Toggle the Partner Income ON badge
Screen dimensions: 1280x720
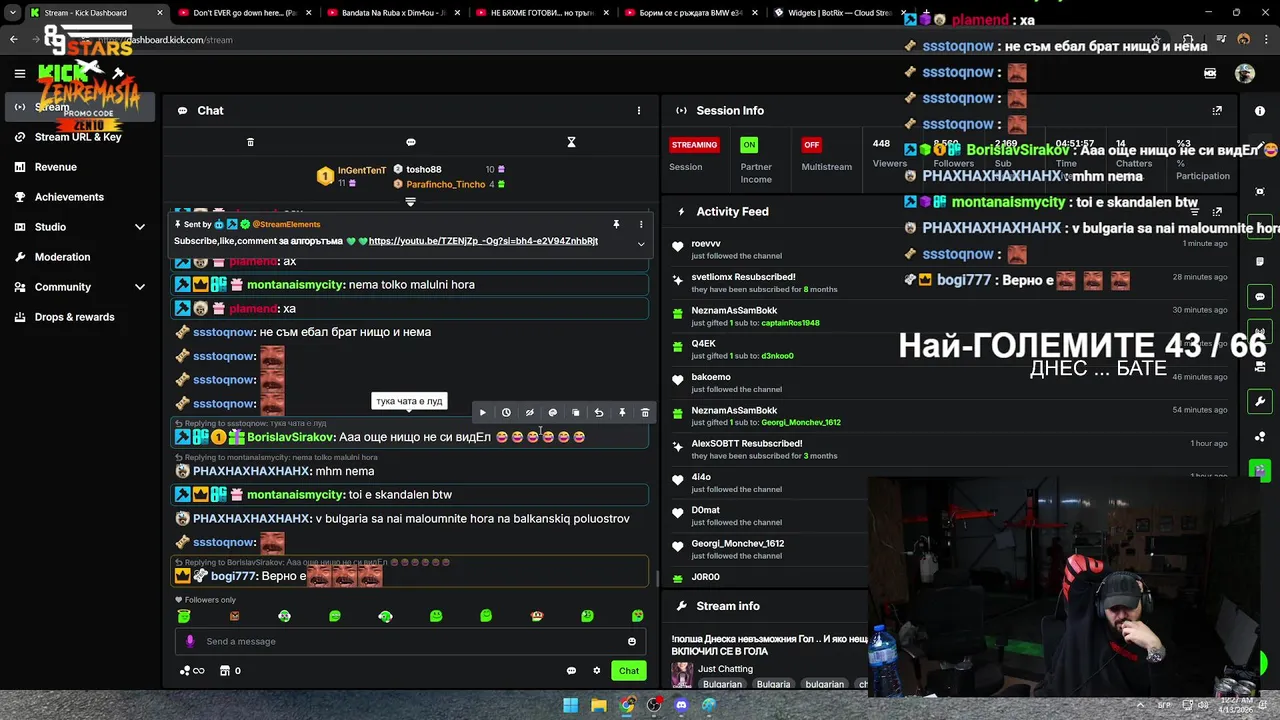pyautogui.click(x=749, y=145)
